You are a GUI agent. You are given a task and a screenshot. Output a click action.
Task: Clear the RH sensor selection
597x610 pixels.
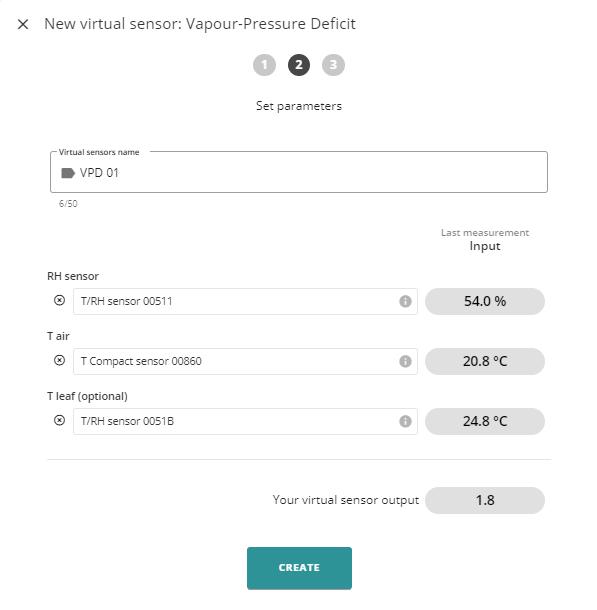(59, 300)
